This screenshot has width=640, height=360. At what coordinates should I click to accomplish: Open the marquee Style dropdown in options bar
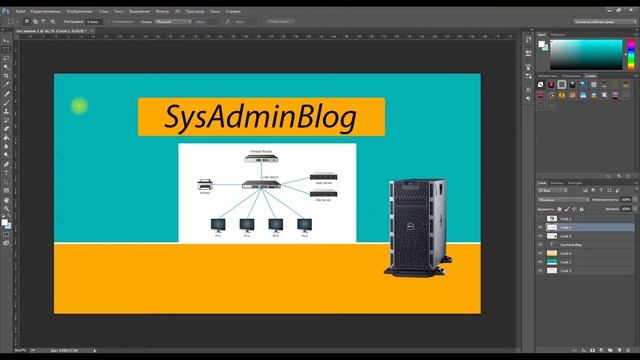tap(173, 22)
